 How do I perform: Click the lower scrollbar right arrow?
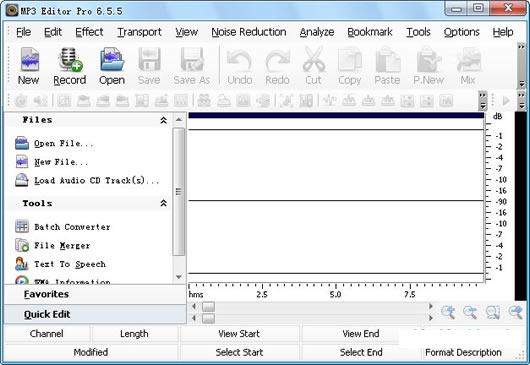coord(431,318)
